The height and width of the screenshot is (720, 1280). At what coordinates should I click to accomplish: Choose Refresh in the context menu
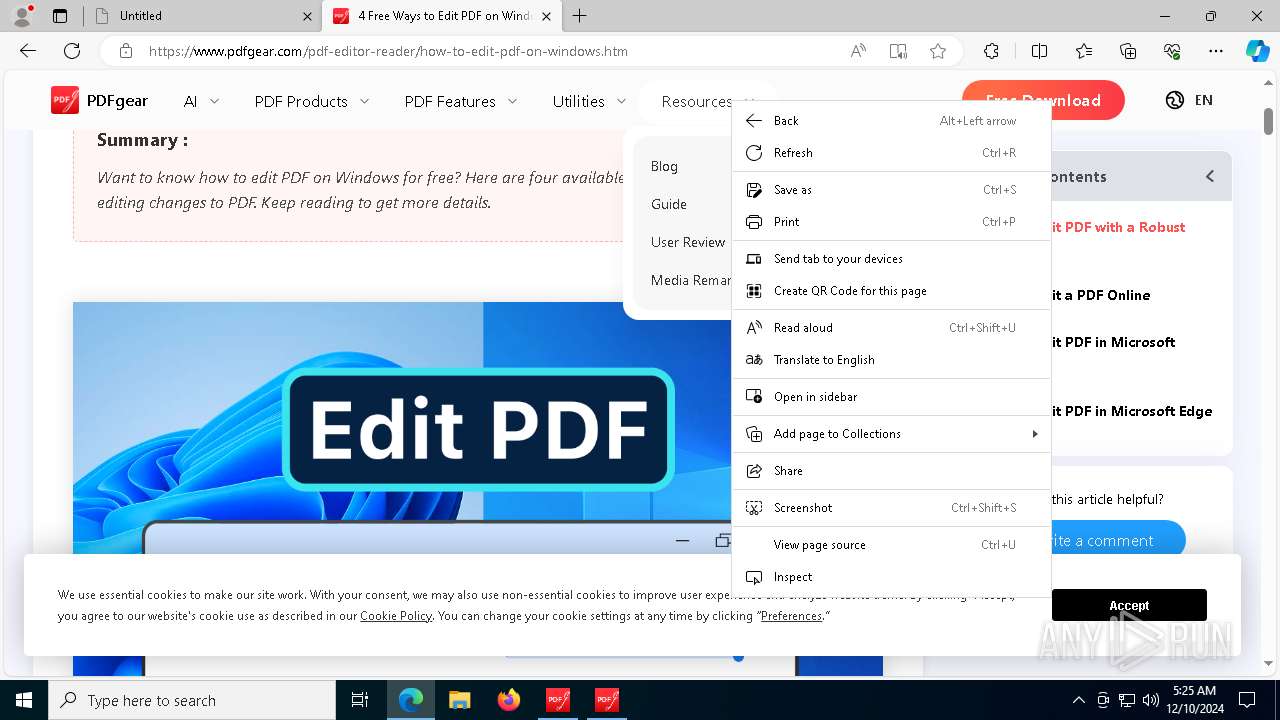(892, 153)
